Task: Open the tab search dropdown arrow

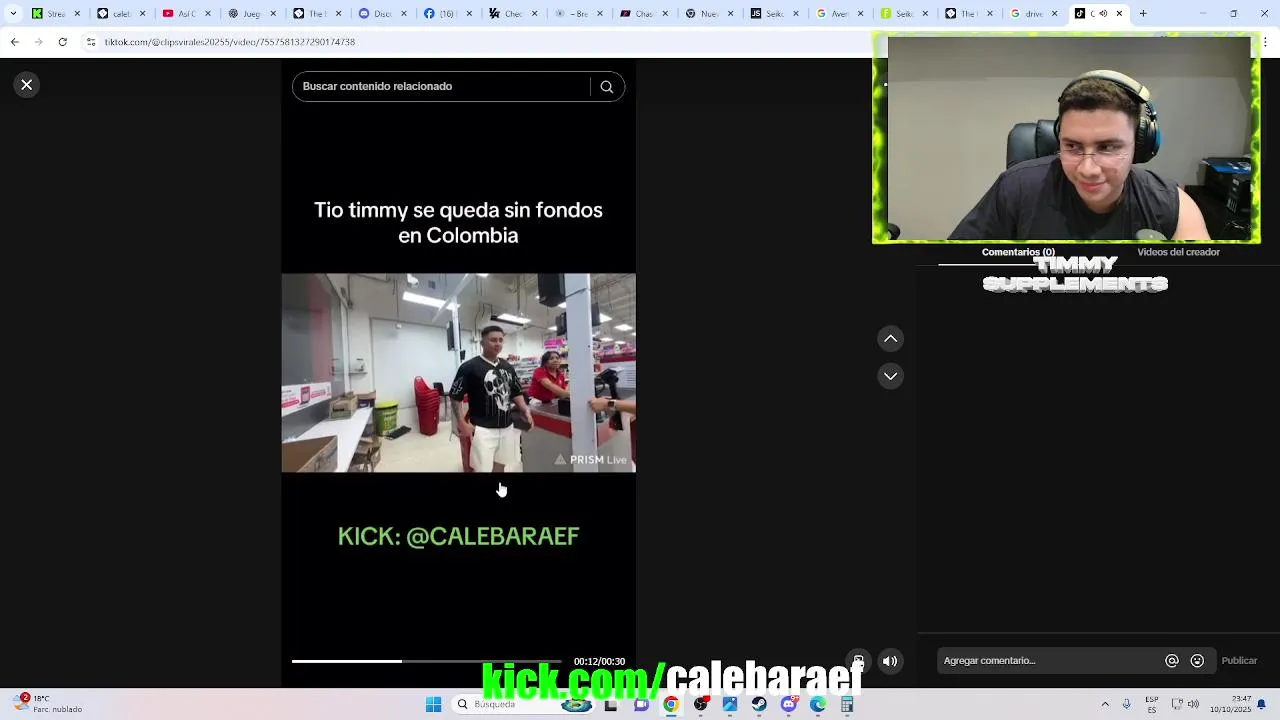Action: coord(13,14)
